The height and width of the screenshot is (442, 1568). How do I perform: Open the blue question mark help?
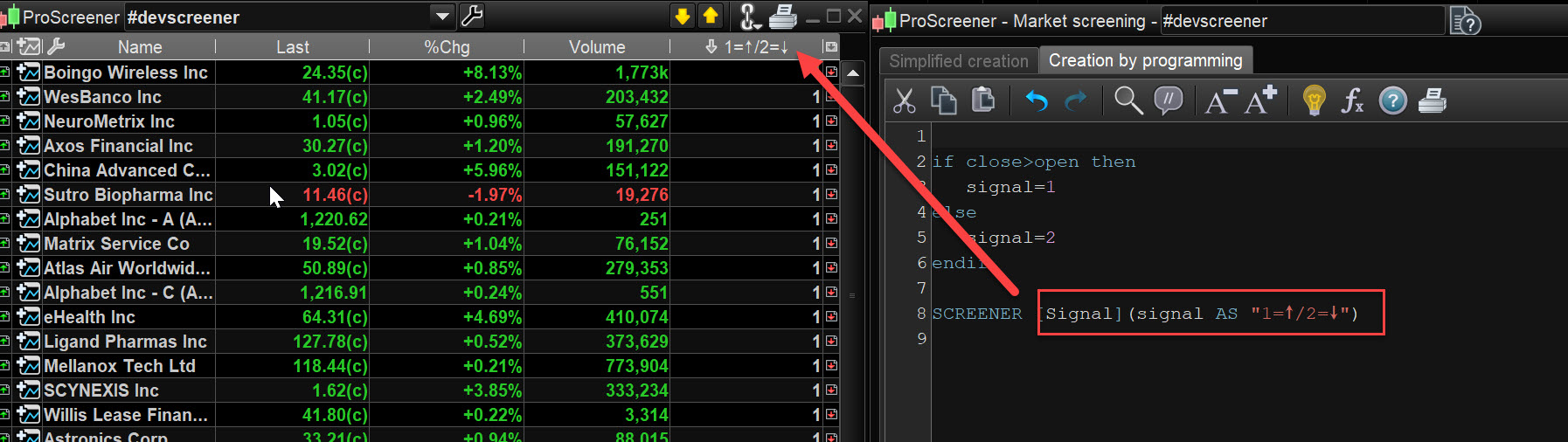point(1392,100)
